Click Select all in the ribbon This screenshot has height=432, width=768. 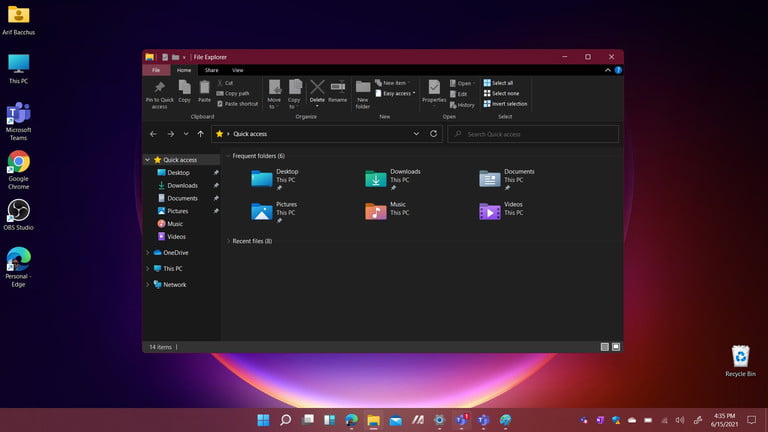tap(501, 83)
